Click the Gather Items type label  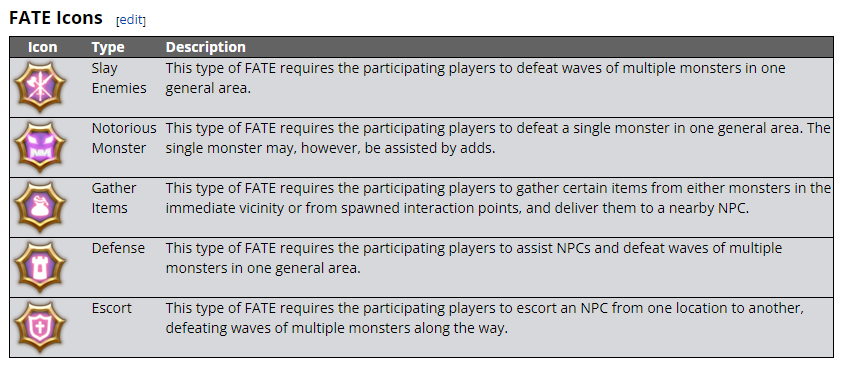114,199
